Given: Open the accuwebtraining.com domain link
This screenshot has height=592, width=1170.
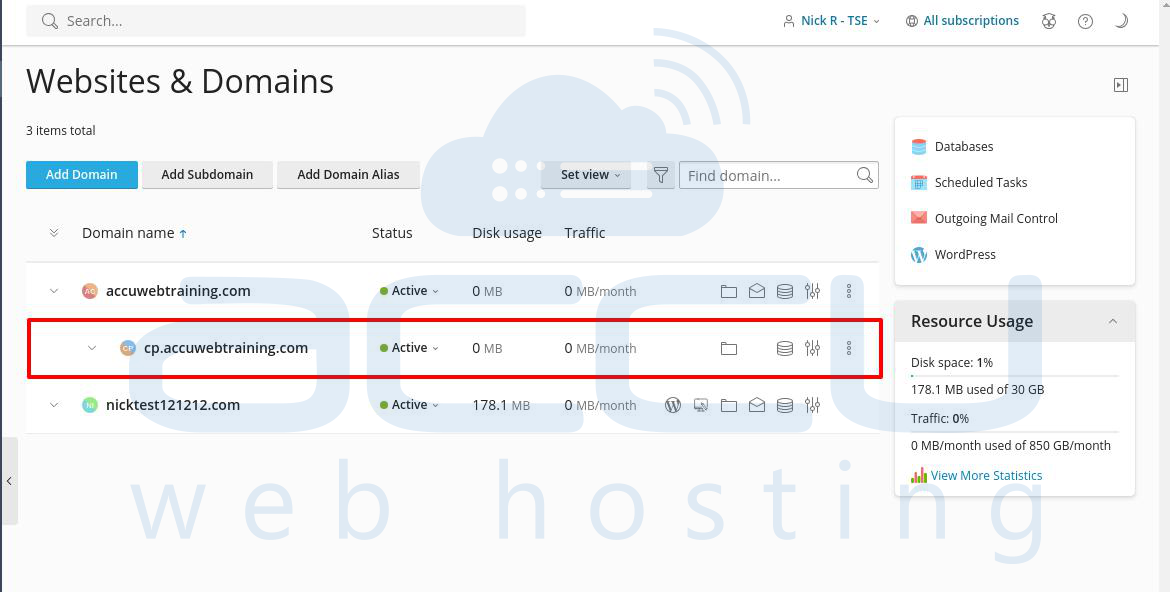Looking at the screenshot, I should [x=178, y=291].
